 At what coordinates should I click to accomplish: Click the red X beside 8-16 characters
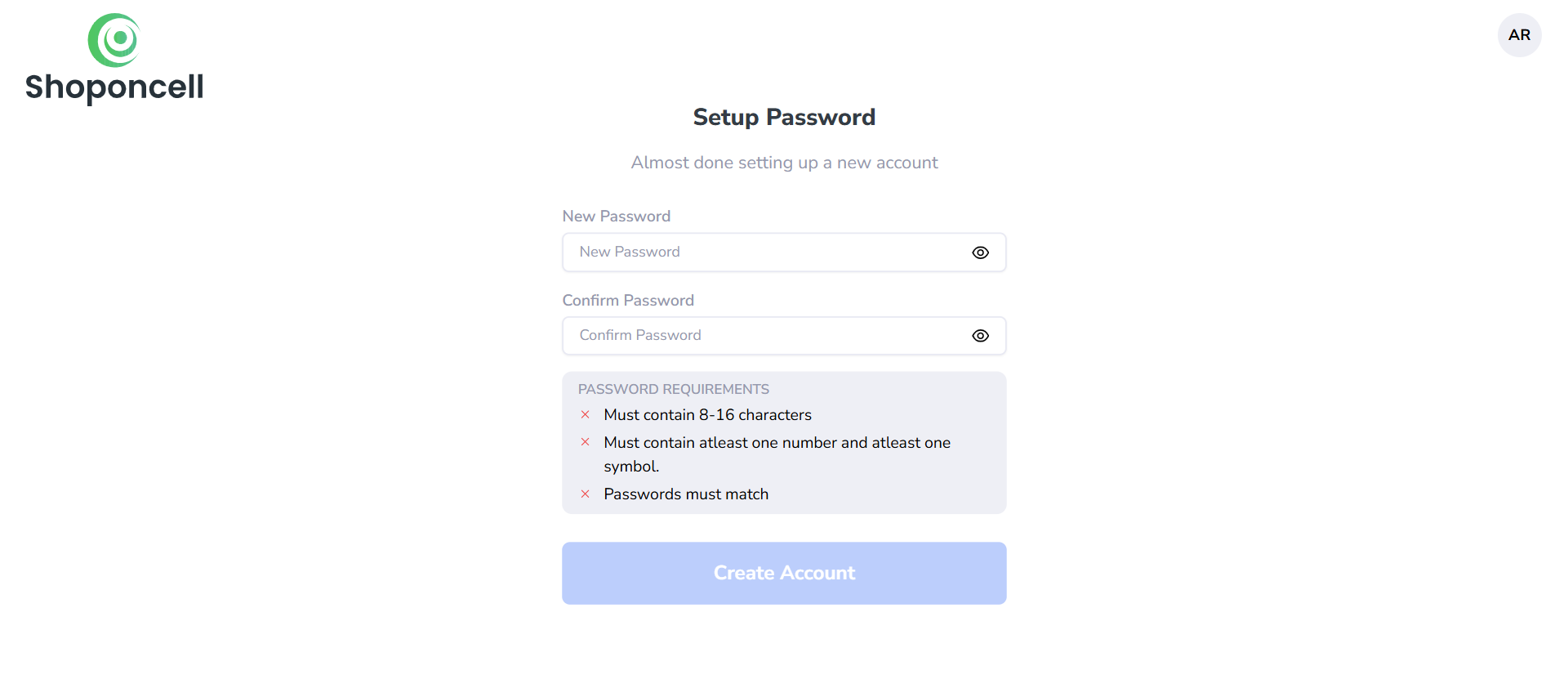click(585, 415)
